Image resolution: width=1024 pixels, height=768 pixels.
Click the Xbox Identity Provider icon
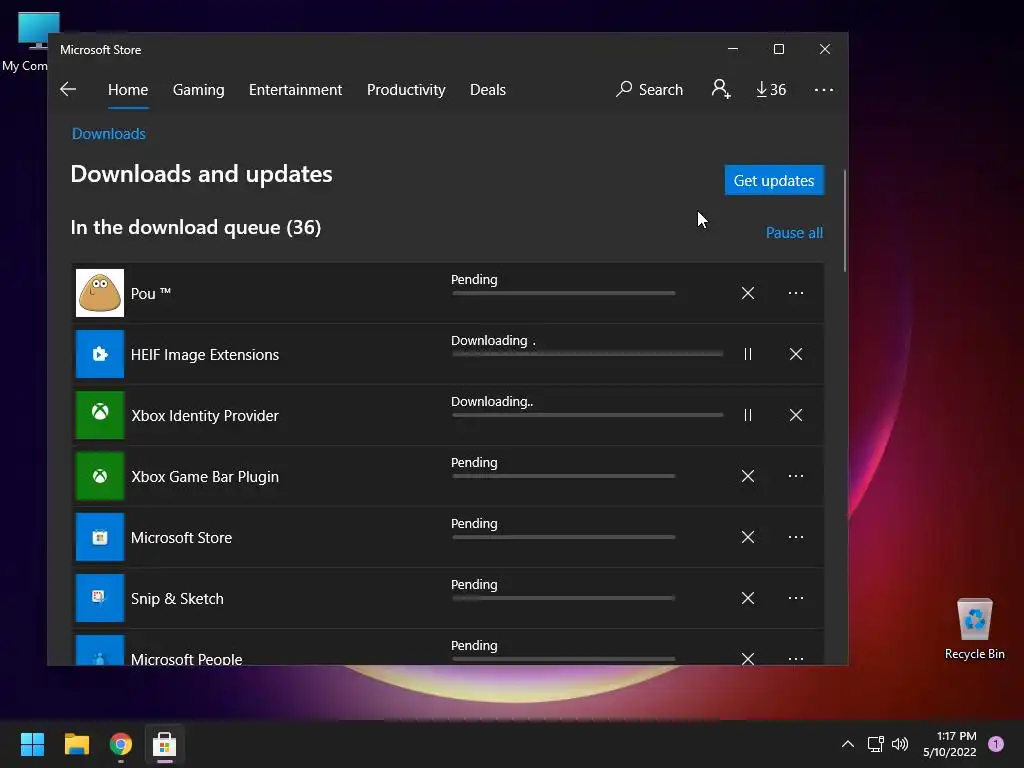(100, 415)
